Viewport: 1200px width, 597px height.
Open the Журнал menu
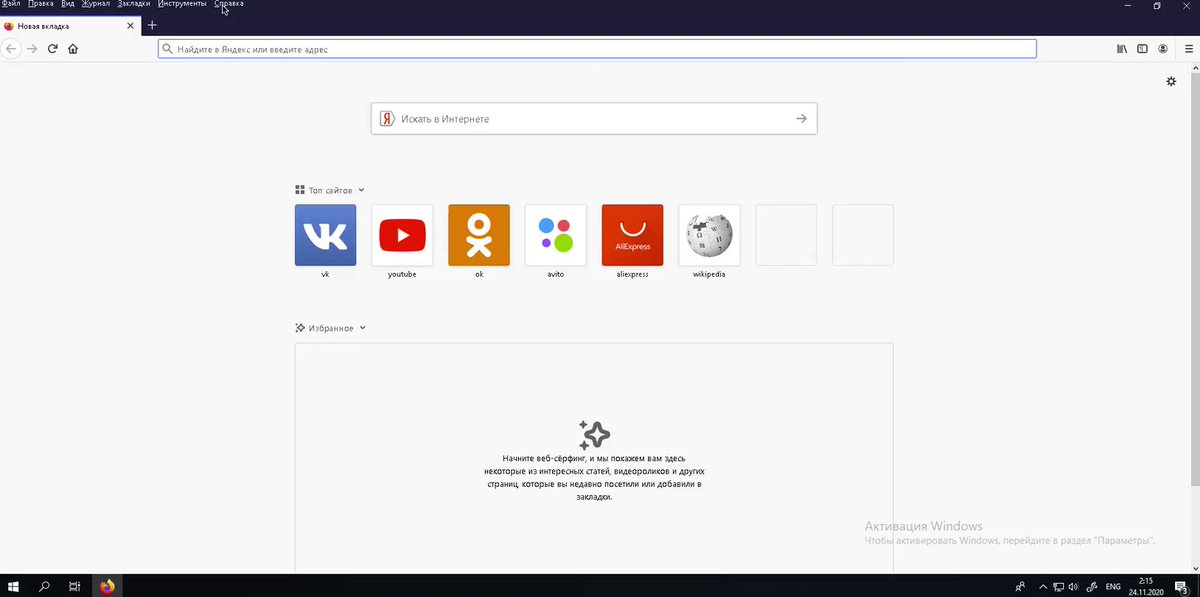click(95, 4)
